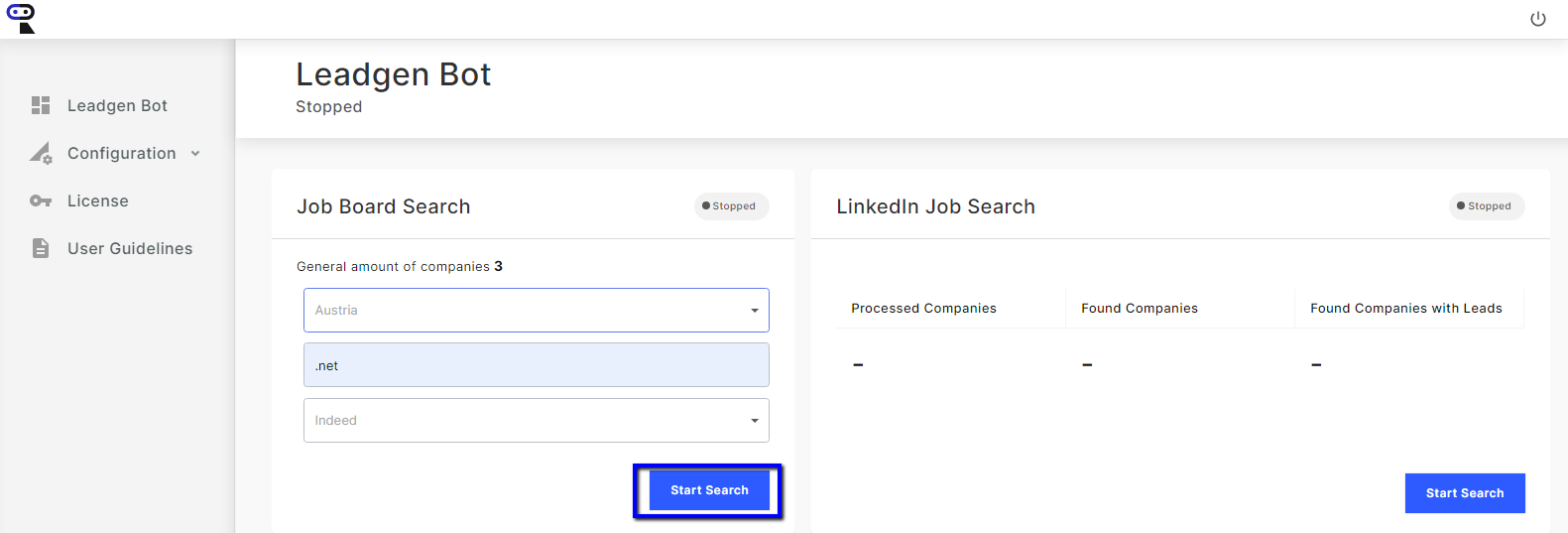Image resolution: width=1568 pixels, height=533 pixels.
Task: Click the Found Companies with Leads header
Action: (x=1405, y=309)
